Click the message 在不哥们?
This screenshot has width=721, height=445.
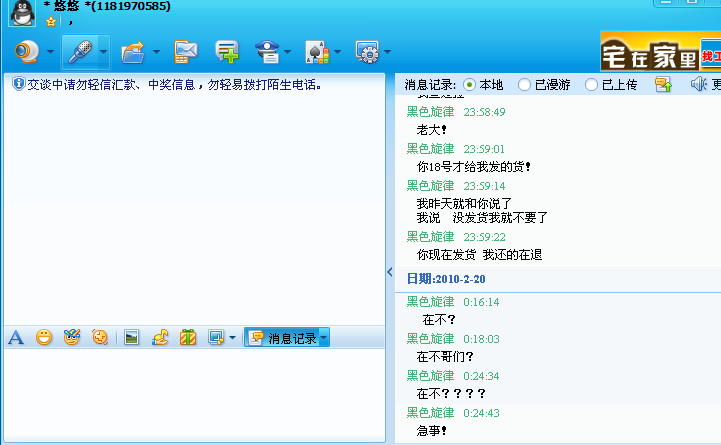click(x=445, y=357)
